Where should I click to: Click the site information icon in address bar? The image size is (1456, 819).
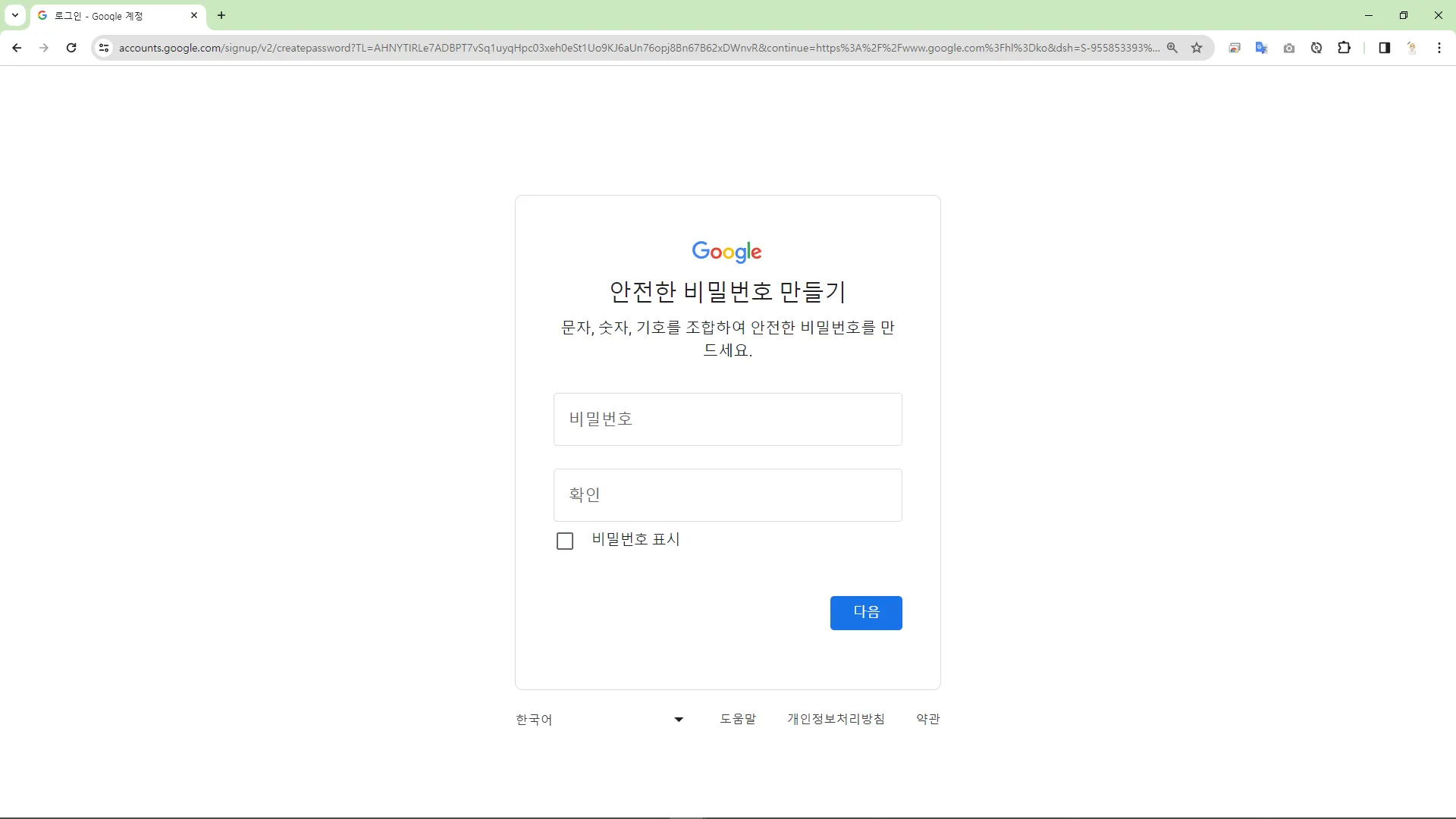(104, 48)
